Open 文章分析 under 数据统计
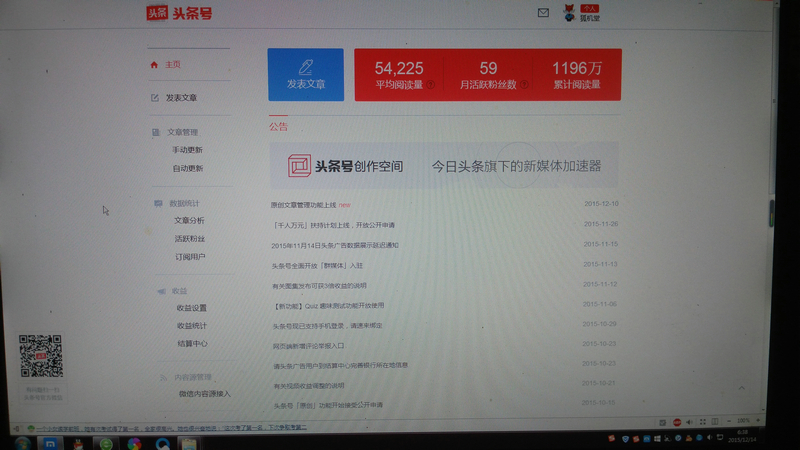This screenshot has width=800, height=450. click(x=189, y=220)
